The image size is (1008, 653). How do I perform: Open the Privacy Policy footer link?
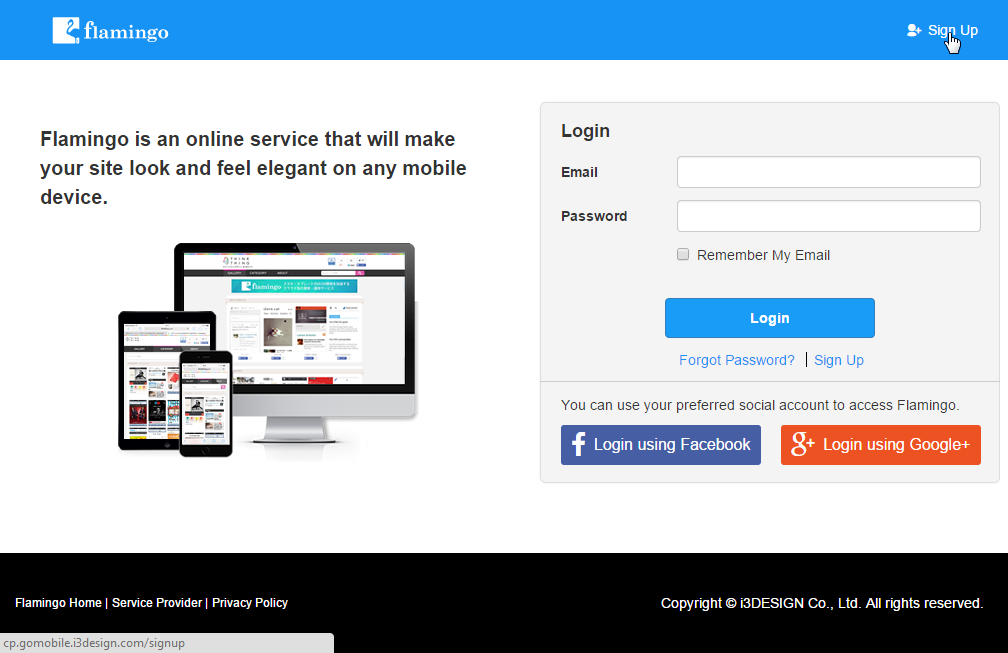(x=249, y=603)
